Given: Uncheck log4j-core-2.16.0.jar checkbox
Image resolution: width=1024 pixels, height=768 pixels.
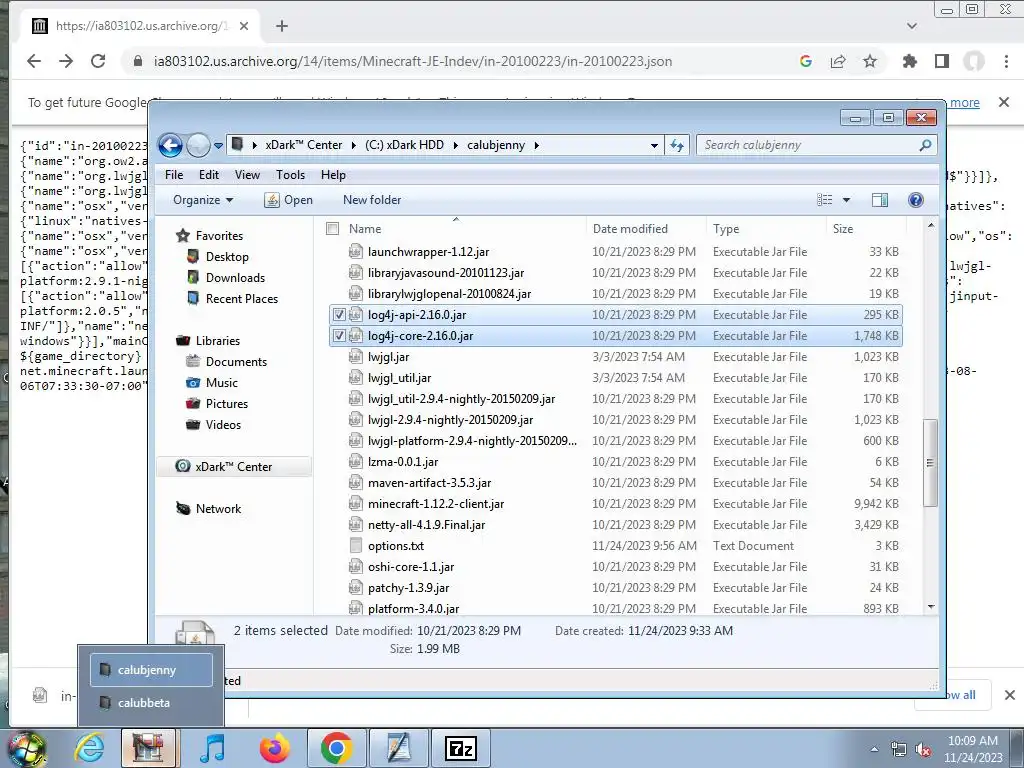Looking at the screenshot, I should (339, 336).
